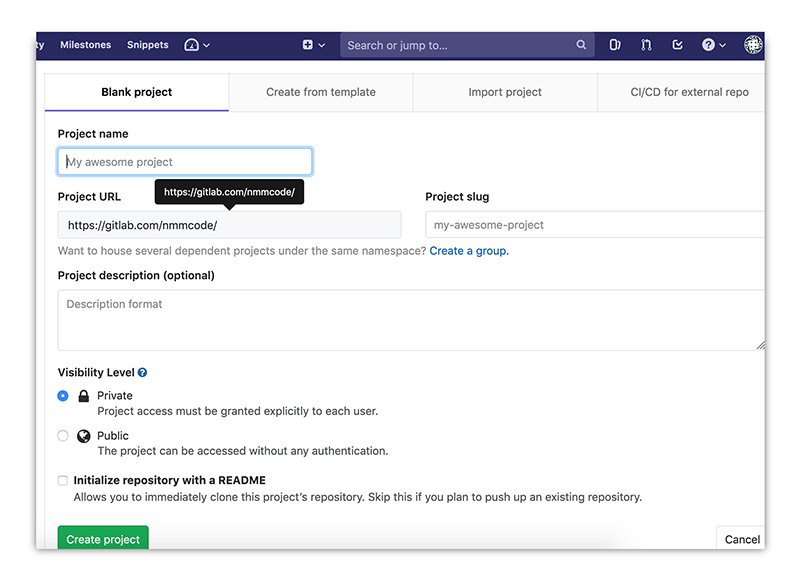800x584 pixels.
Task: Click the magnifier icon in the search bar
Action: (x=581, y=45)
